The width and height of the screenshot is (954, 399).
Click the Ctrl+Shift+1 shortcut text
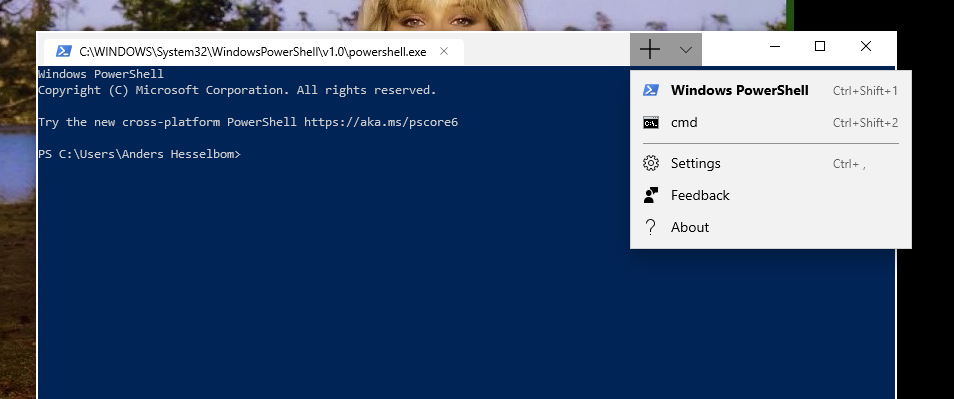click(865, 91)
